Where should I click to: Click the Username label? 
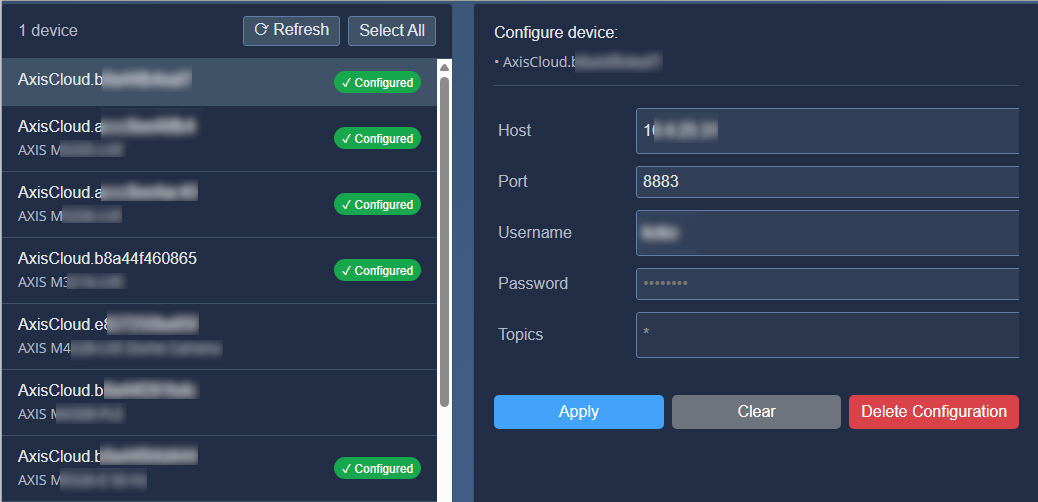[x=535, y=232]
